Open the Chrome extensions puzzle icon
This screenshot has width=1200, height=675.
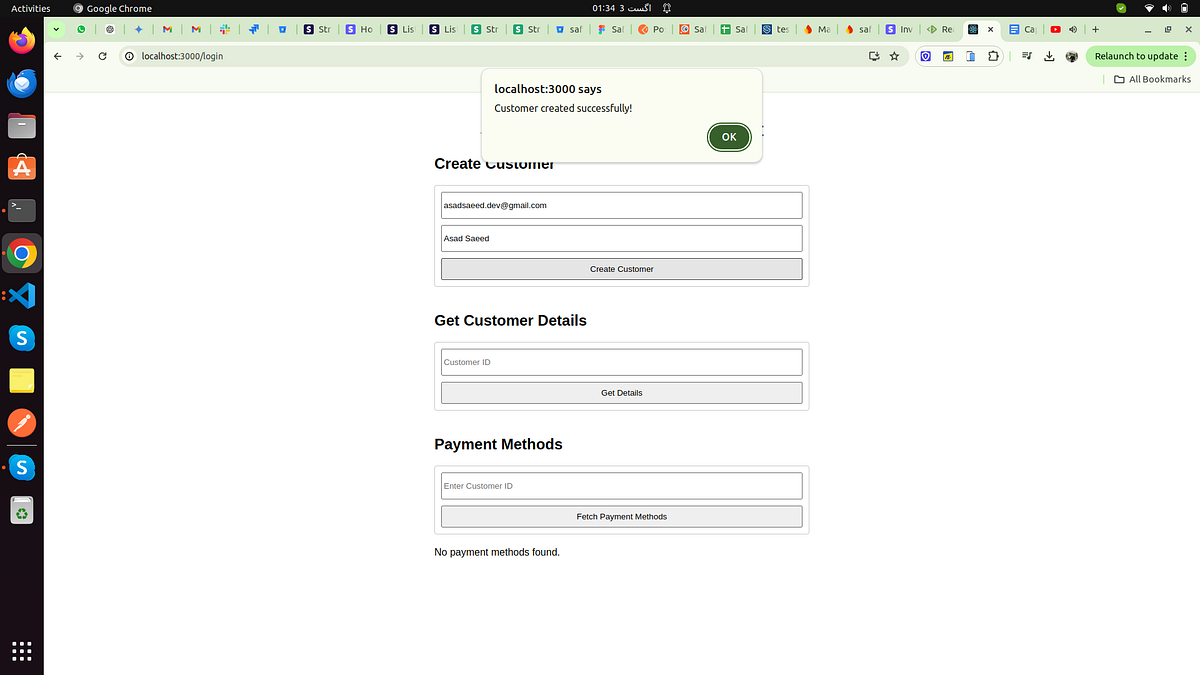(993, 56)
